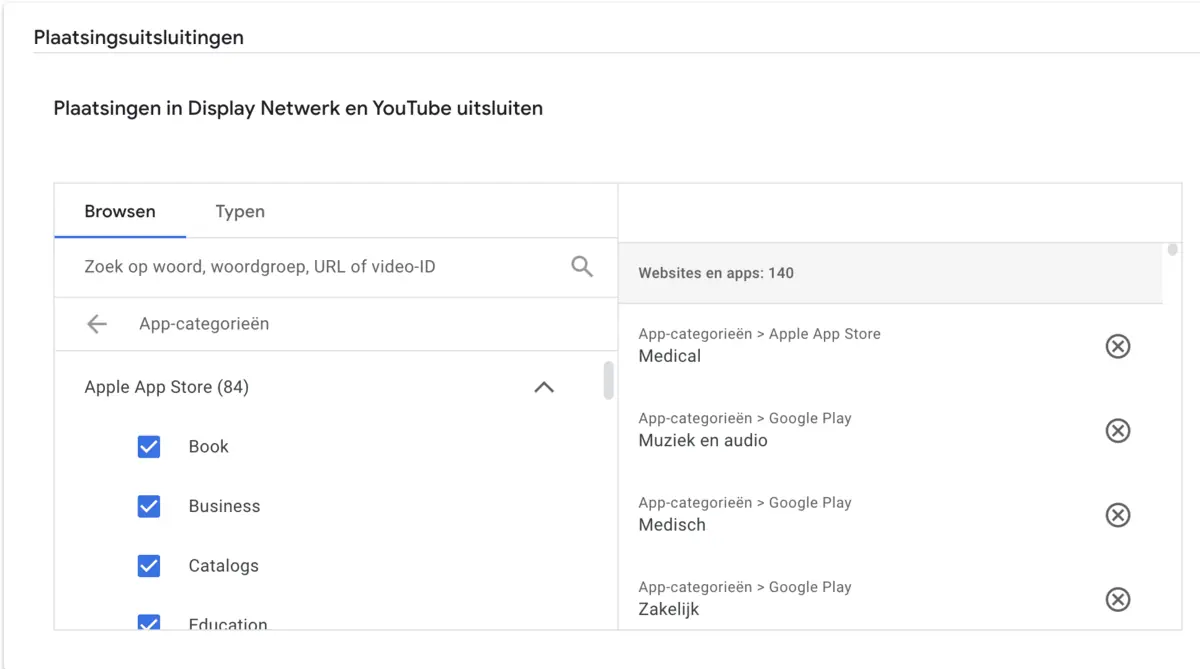Remove the Zakelijk exclusion
1200x669 pixels.
[1117, 599]
